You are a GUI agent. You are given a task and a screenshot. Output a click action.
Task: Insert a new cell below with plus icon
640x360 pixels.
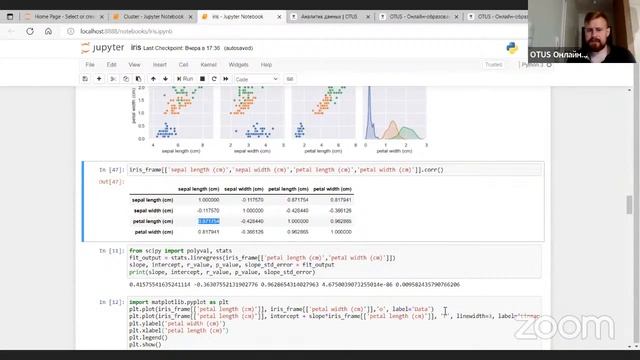coord(99,79)
